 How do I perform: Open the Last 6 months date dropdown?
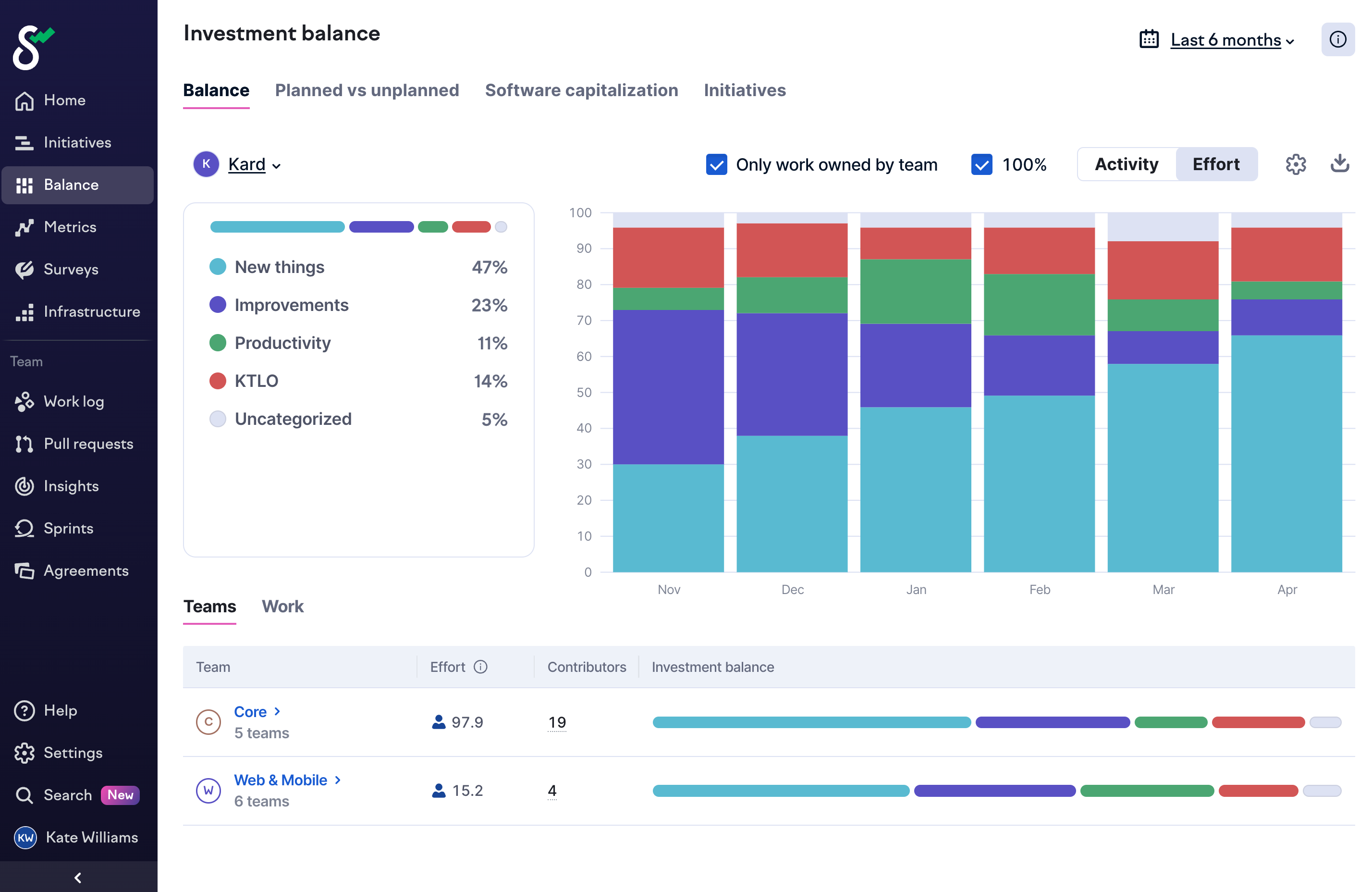(x=1225, y=39)
